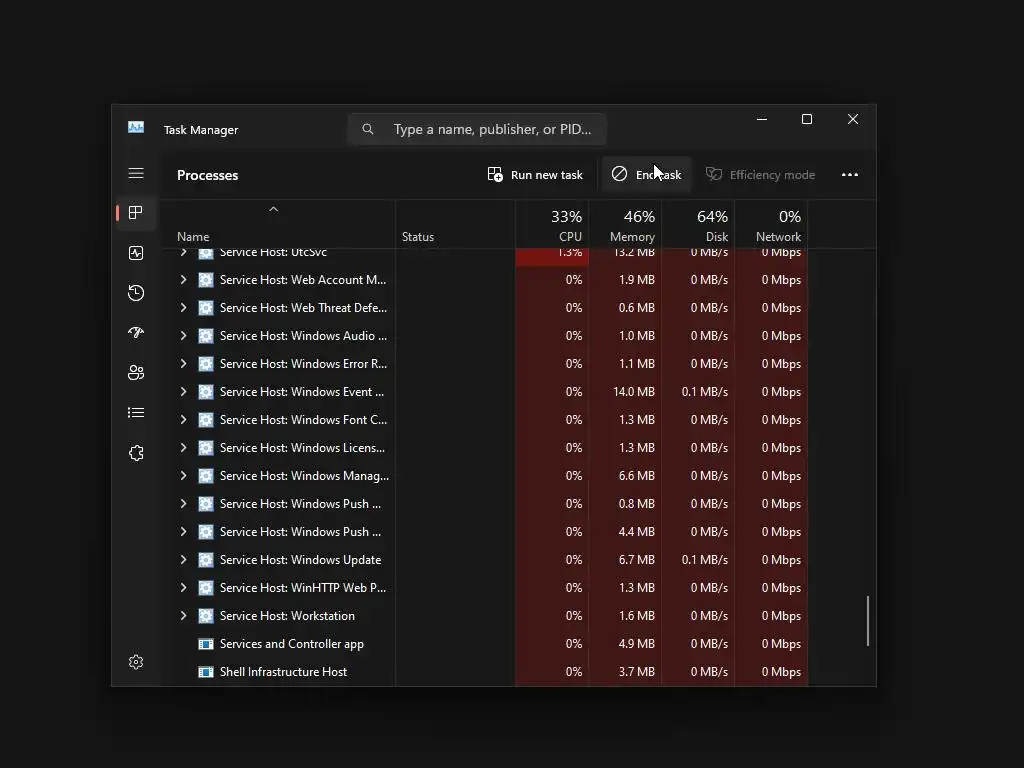This screenshot has height=768, width=1024.
Task: Open the Details sidebar icon
Action: 136,413
